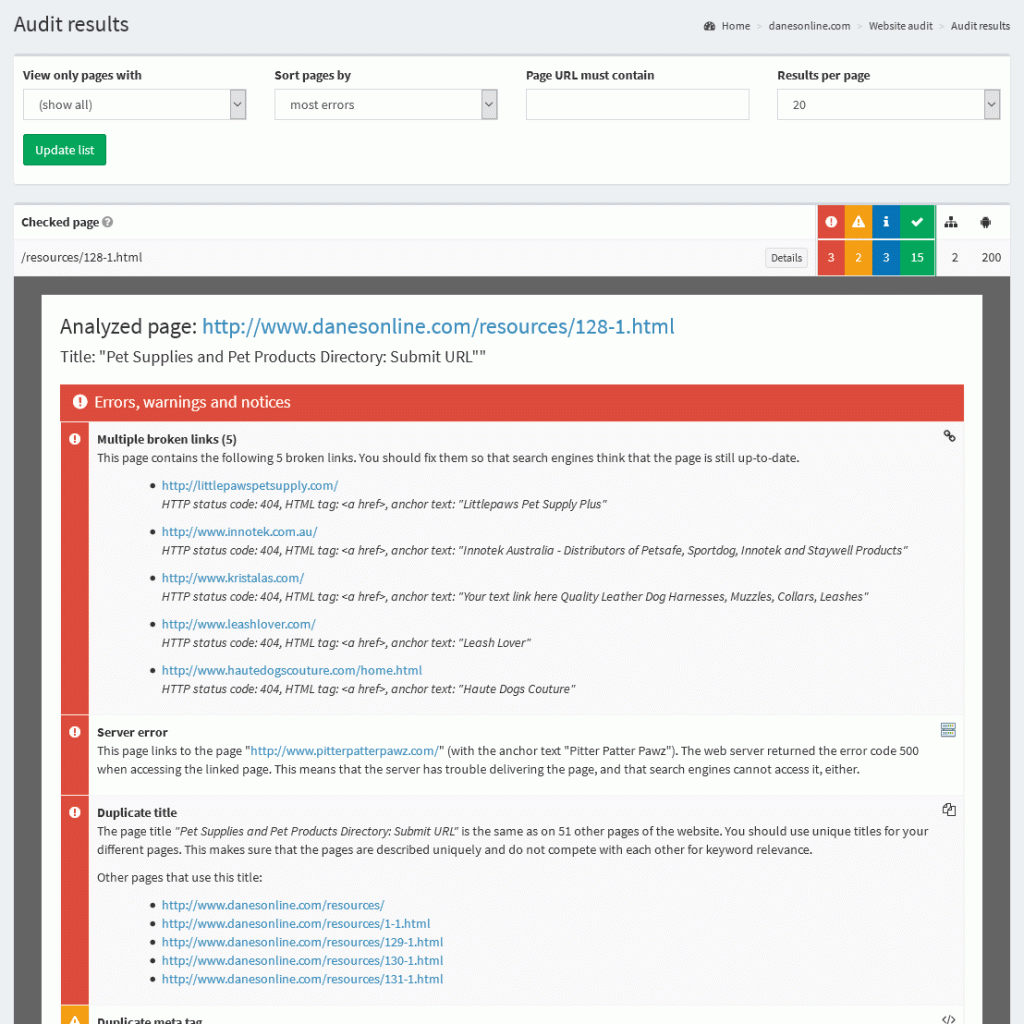Click green passed count 15 cell
1024x1024 pixels.
click(917, 257)
